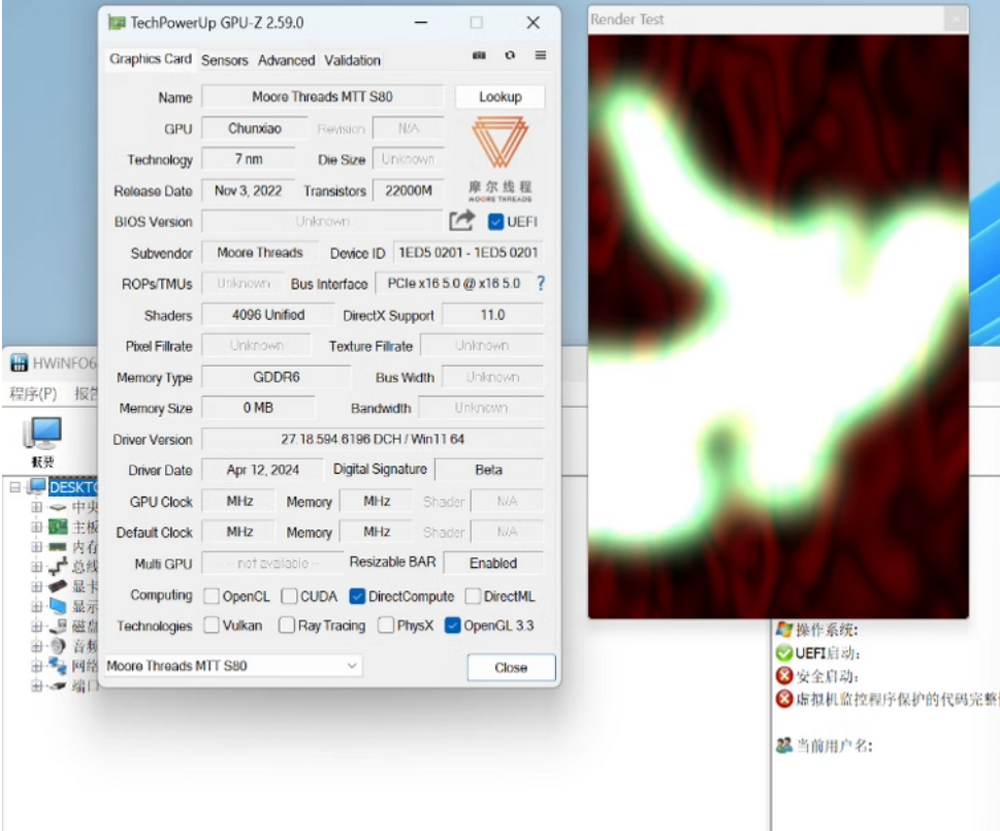The image size is (1000, 831).
Task: Expand the 主板 node in HWiNFO tree
Action: click(x=37, y=527)
